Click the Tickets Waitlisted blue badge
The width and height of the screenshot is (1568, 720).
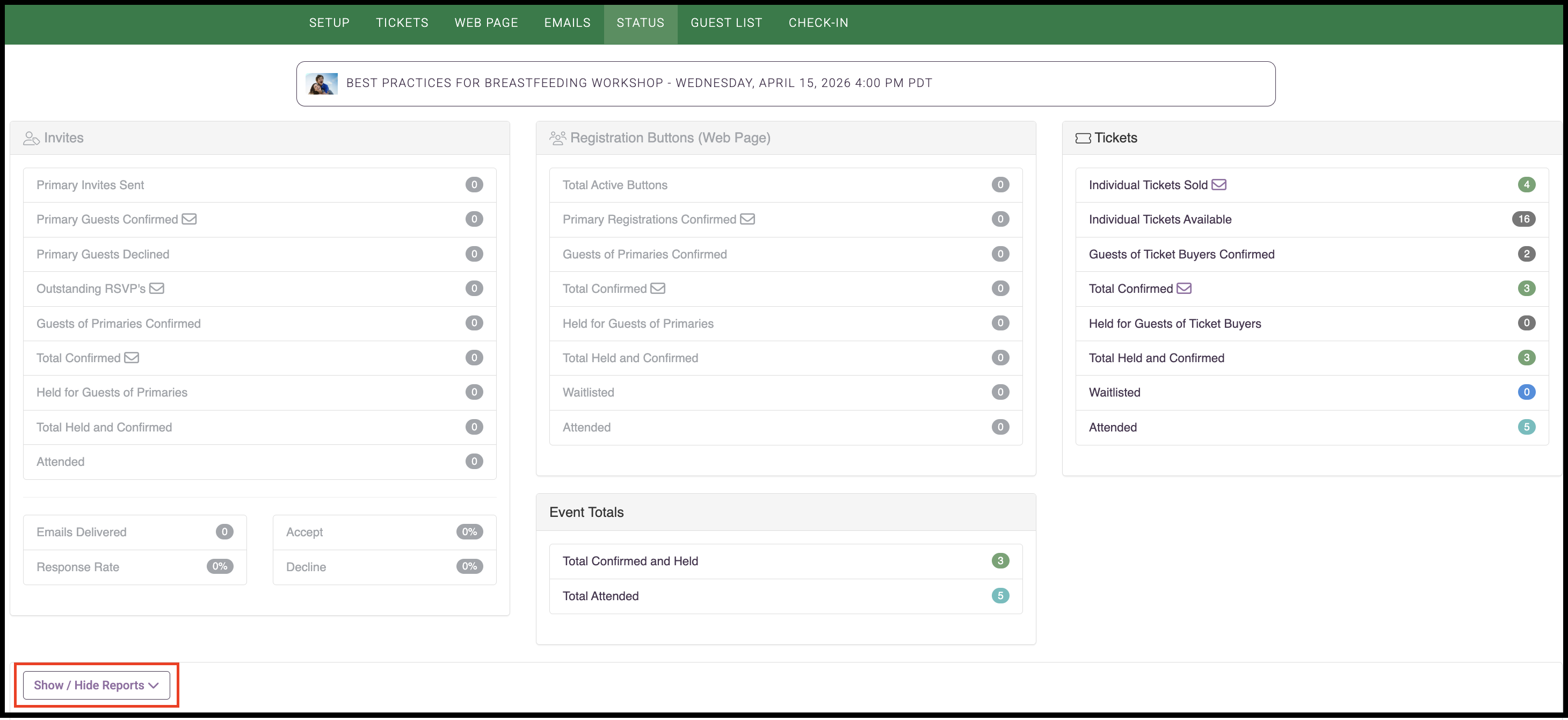point(1526,392)
